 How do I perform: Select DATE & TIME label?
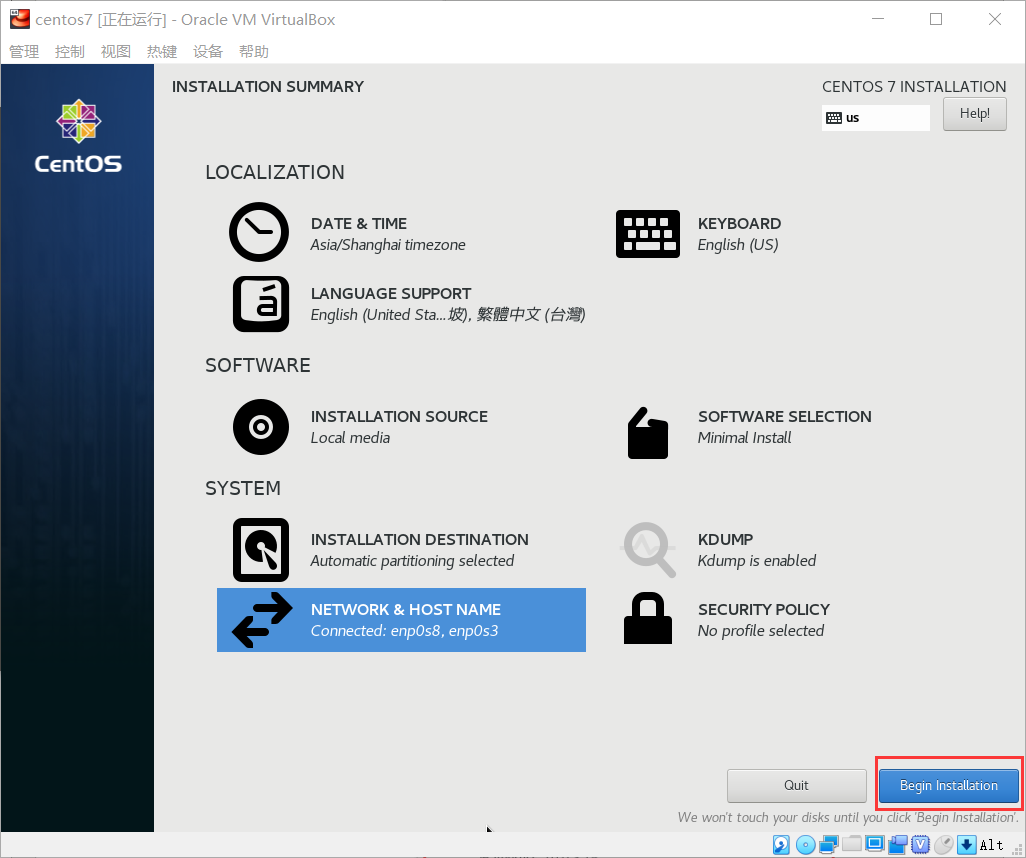coord(359,224)
